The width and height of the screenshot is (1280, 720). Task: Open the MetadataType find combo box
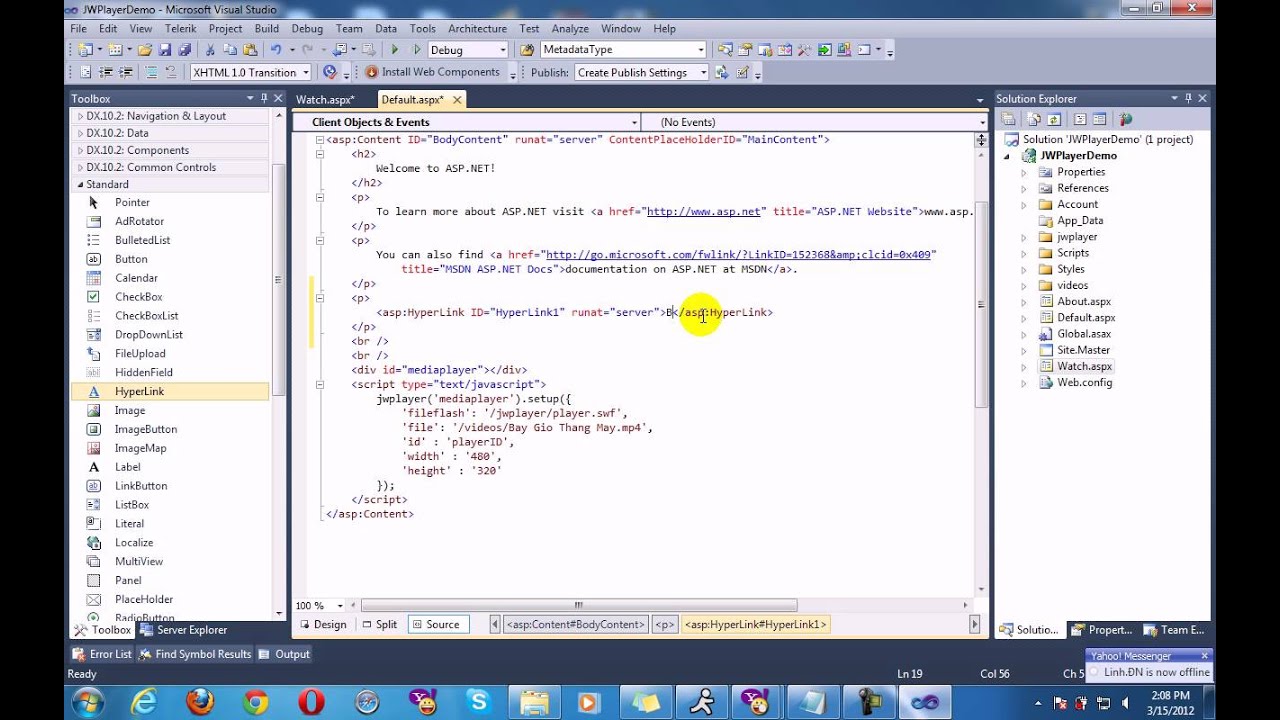pyautogui.click(x=700, y=50)
